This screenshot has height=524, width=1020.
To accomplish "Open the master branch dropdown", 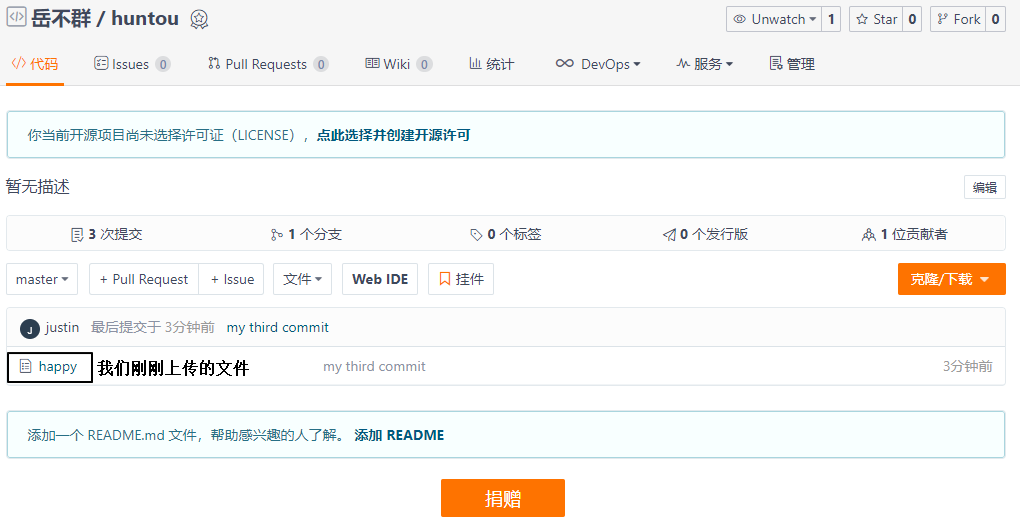I will (x=42, y=280).
